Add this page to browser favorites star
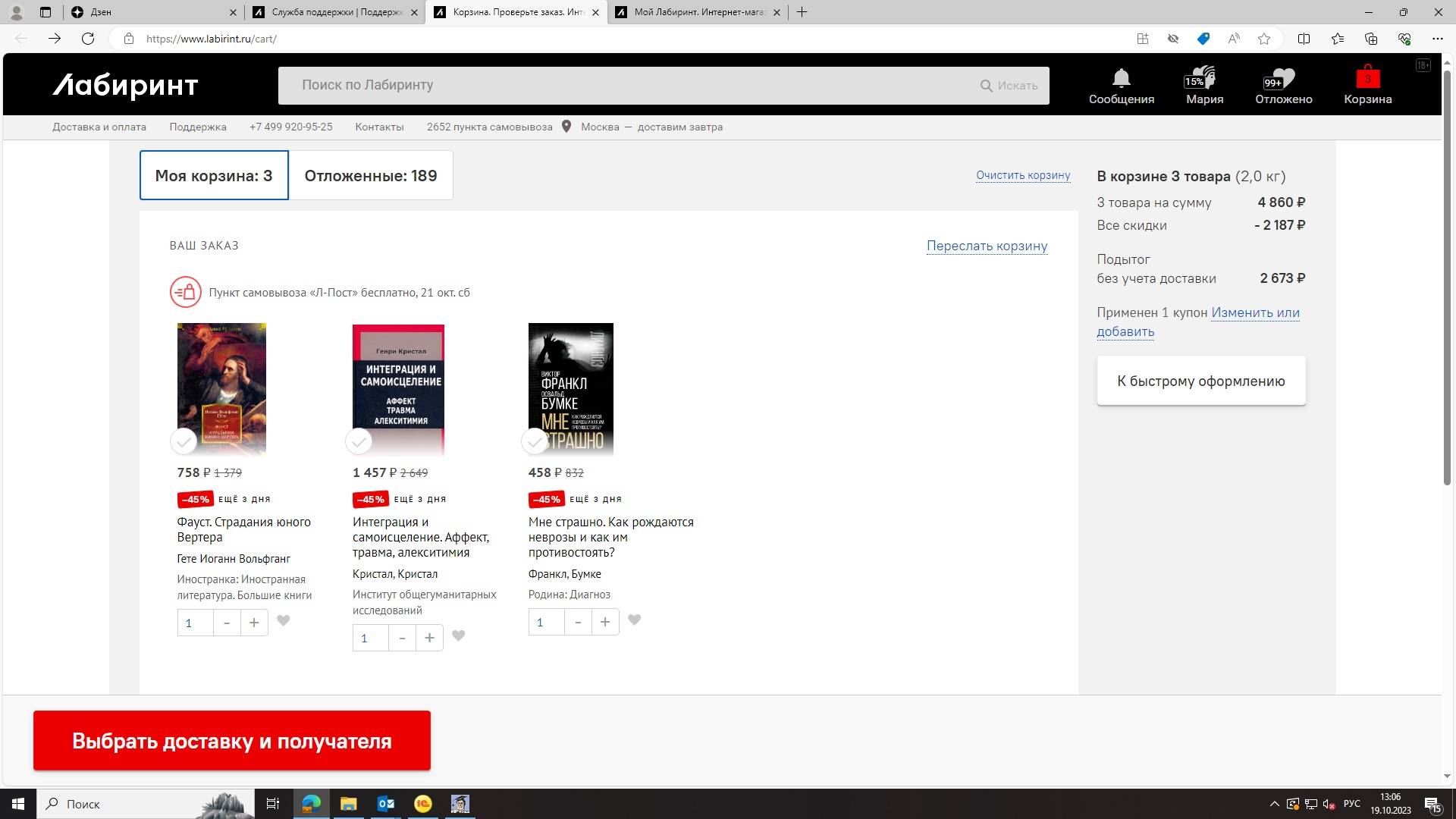This screenshot has width=1456, height=819. 1264,39
